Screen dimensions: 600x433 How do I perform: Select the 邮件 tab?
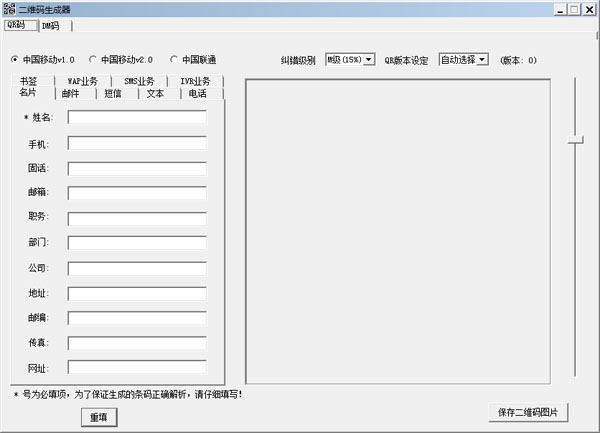(x=75, y=94)
